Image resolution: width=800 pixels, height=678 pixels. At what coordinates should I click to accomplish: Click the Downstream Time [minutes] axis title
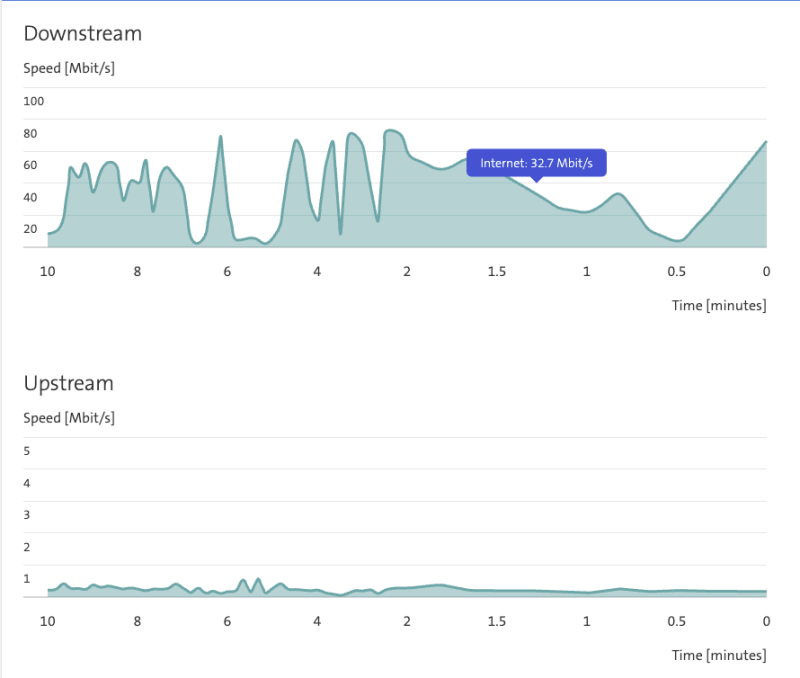pyautogui.click(x=719, y=305)
